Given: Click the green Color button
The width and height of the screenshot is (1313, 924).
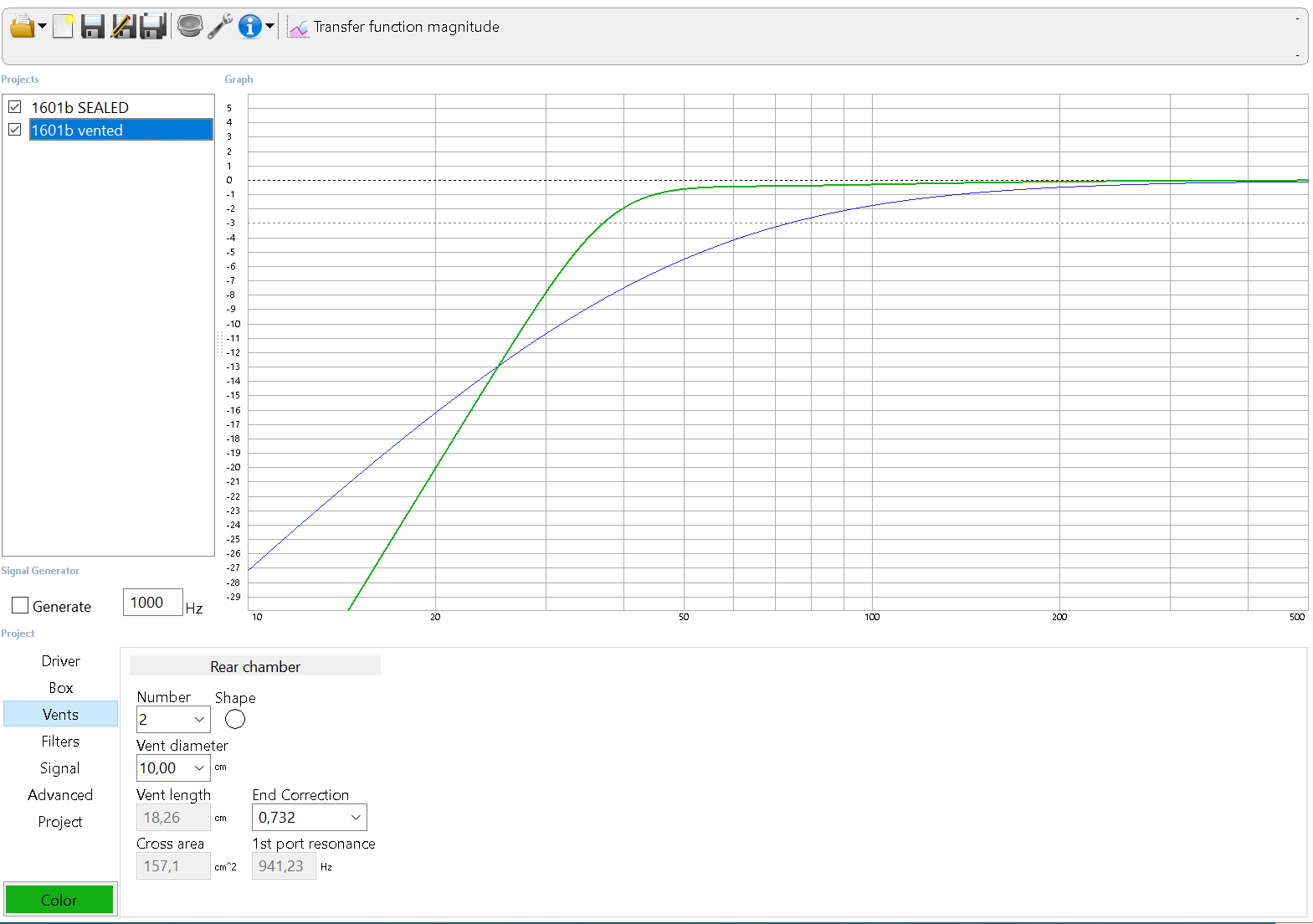Looking at the screenshot, I should (x=59, y=900).
